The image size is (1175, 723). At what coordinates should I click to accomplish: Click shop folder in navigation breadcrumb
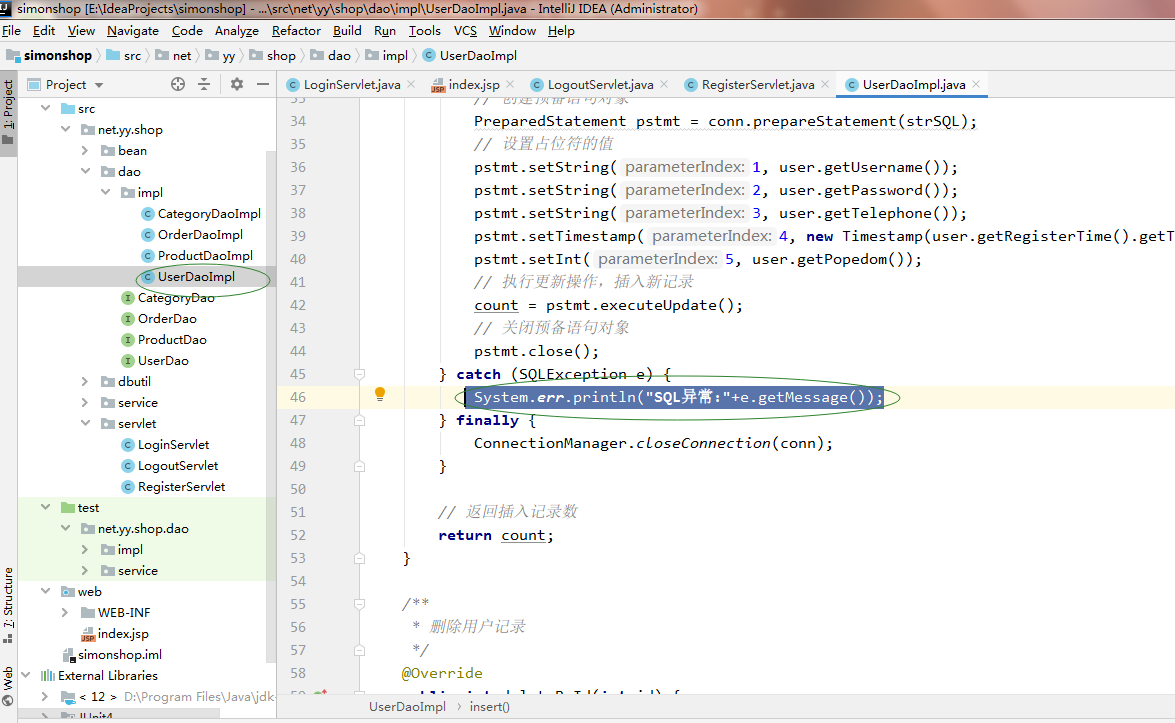point(273,55)
